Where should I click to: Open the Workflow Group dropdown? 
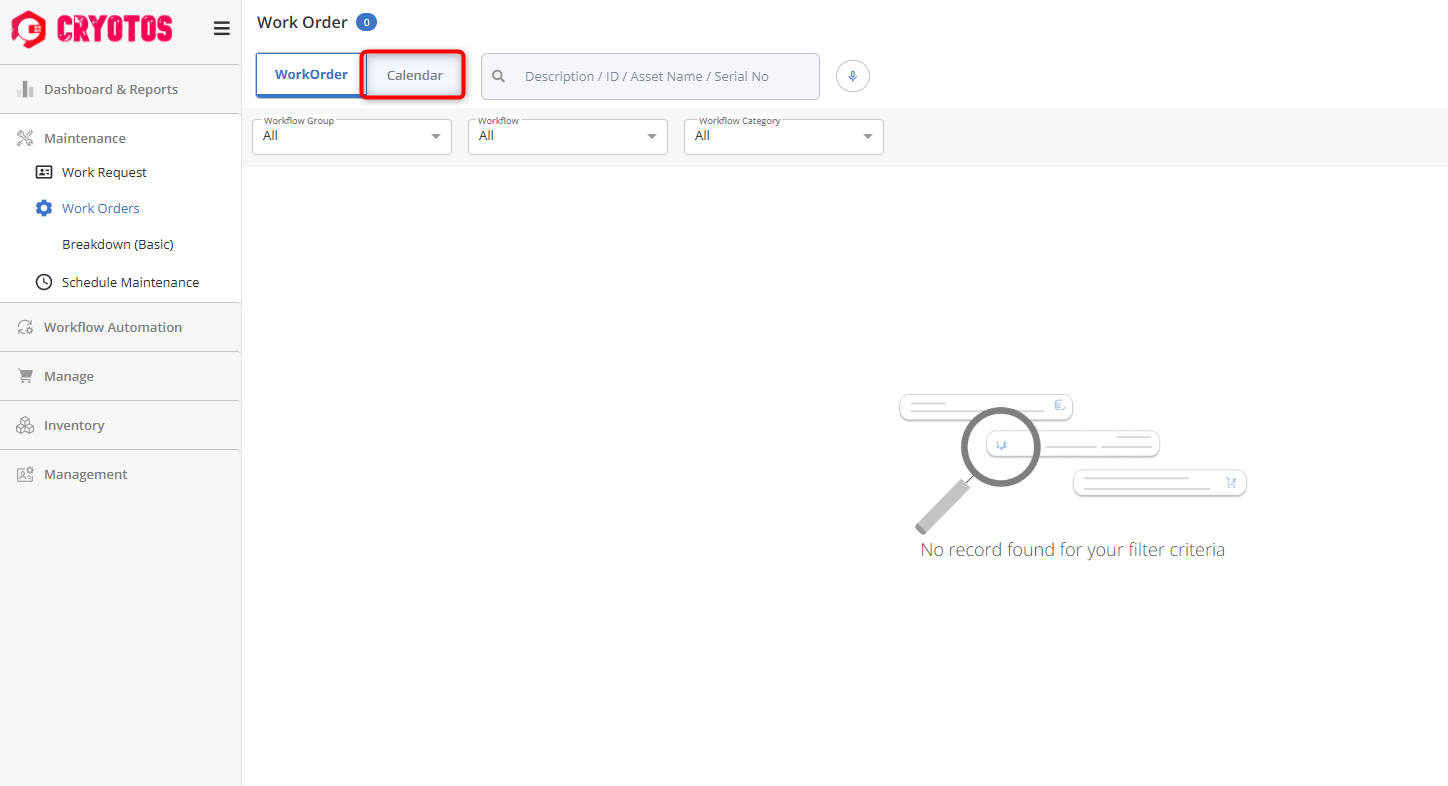[x=352, y=136]
